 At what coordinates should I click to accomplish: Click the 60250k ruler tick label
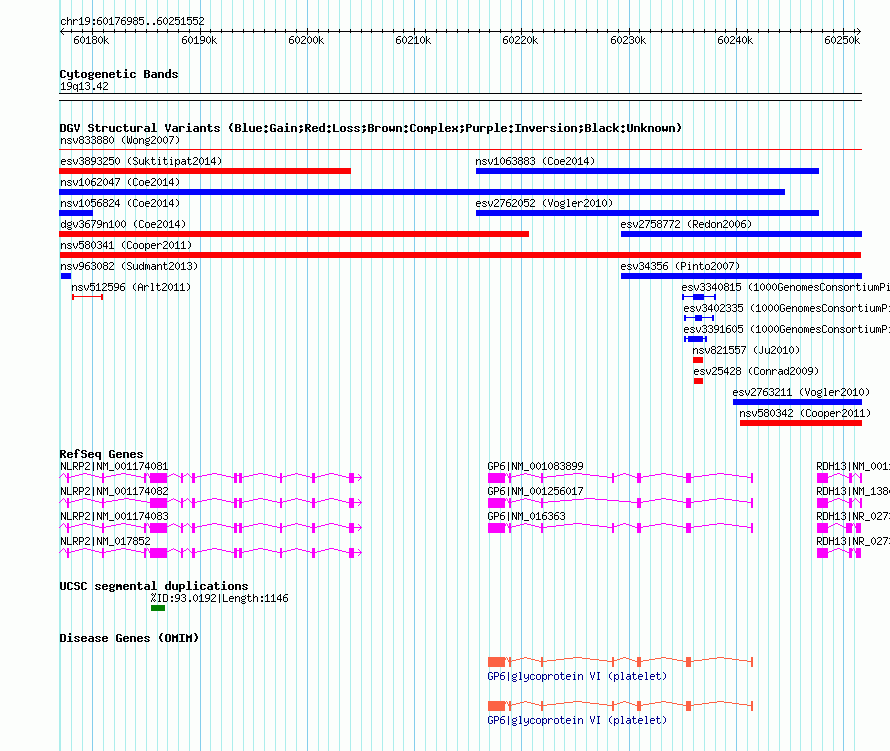pyautogui.click(x=842, y=40)
